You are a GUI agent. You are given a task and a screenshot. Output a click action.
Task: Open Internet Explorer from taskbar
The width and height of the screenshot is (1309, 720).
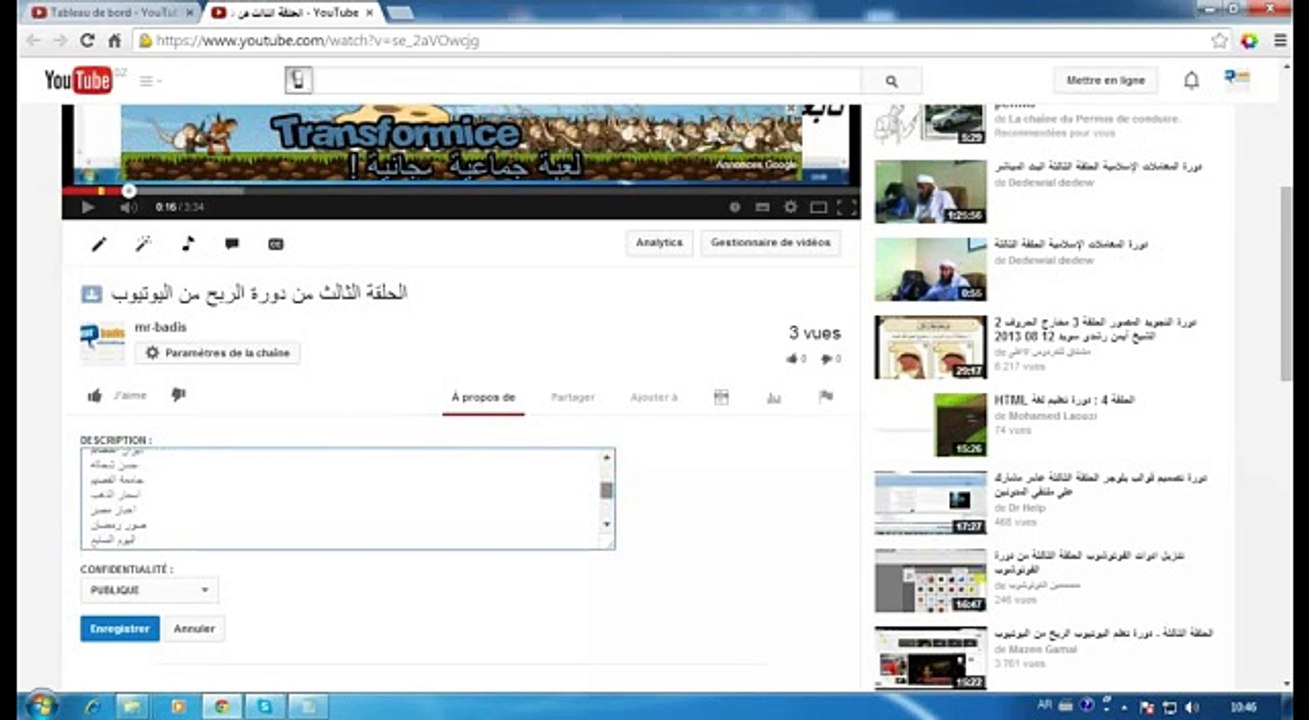click(93, 707)
